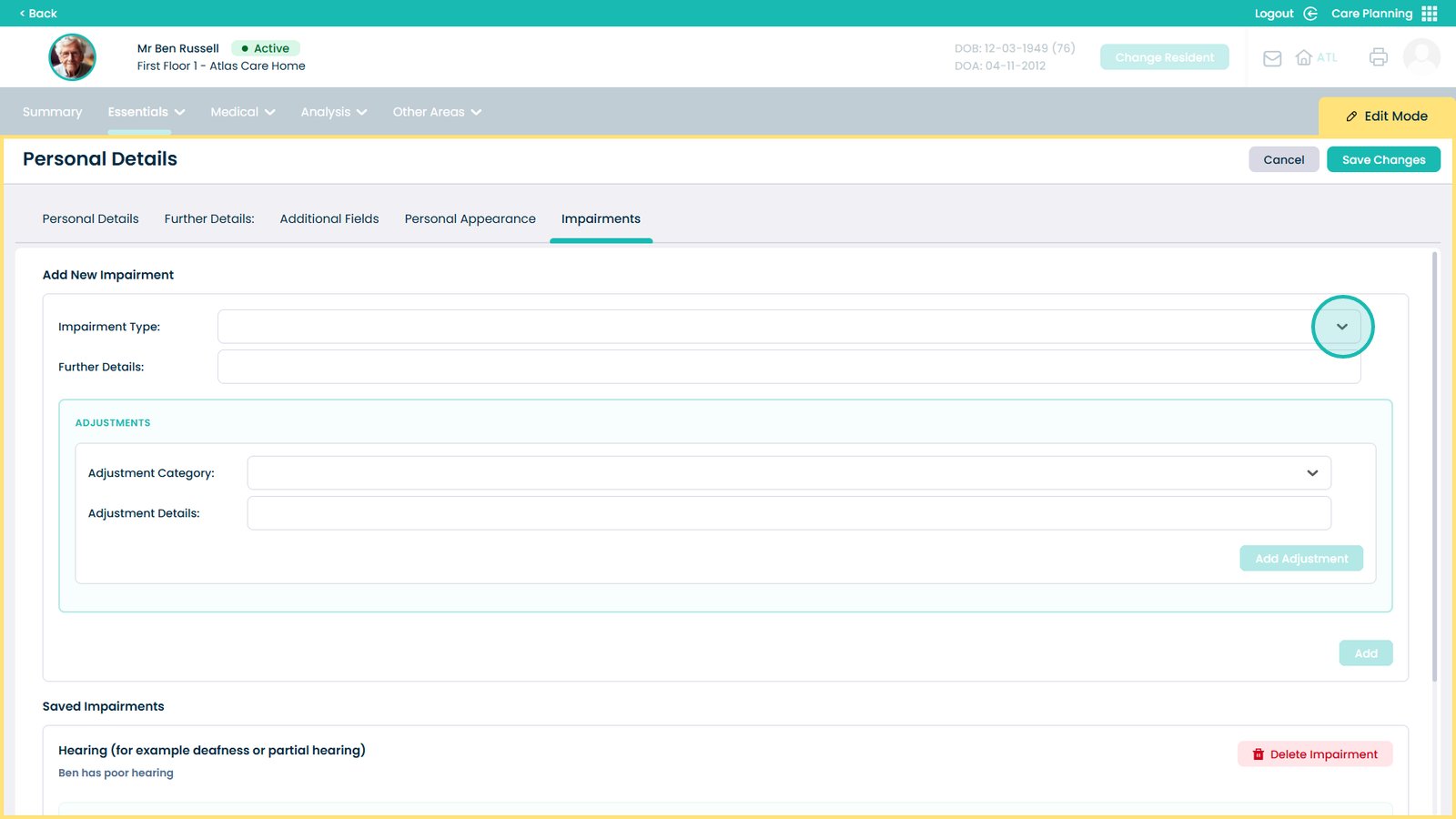Viewport: 1456px width, 819px height.
Task: Open the Care Planning apps grid icon
Action: coord(1430,14)
